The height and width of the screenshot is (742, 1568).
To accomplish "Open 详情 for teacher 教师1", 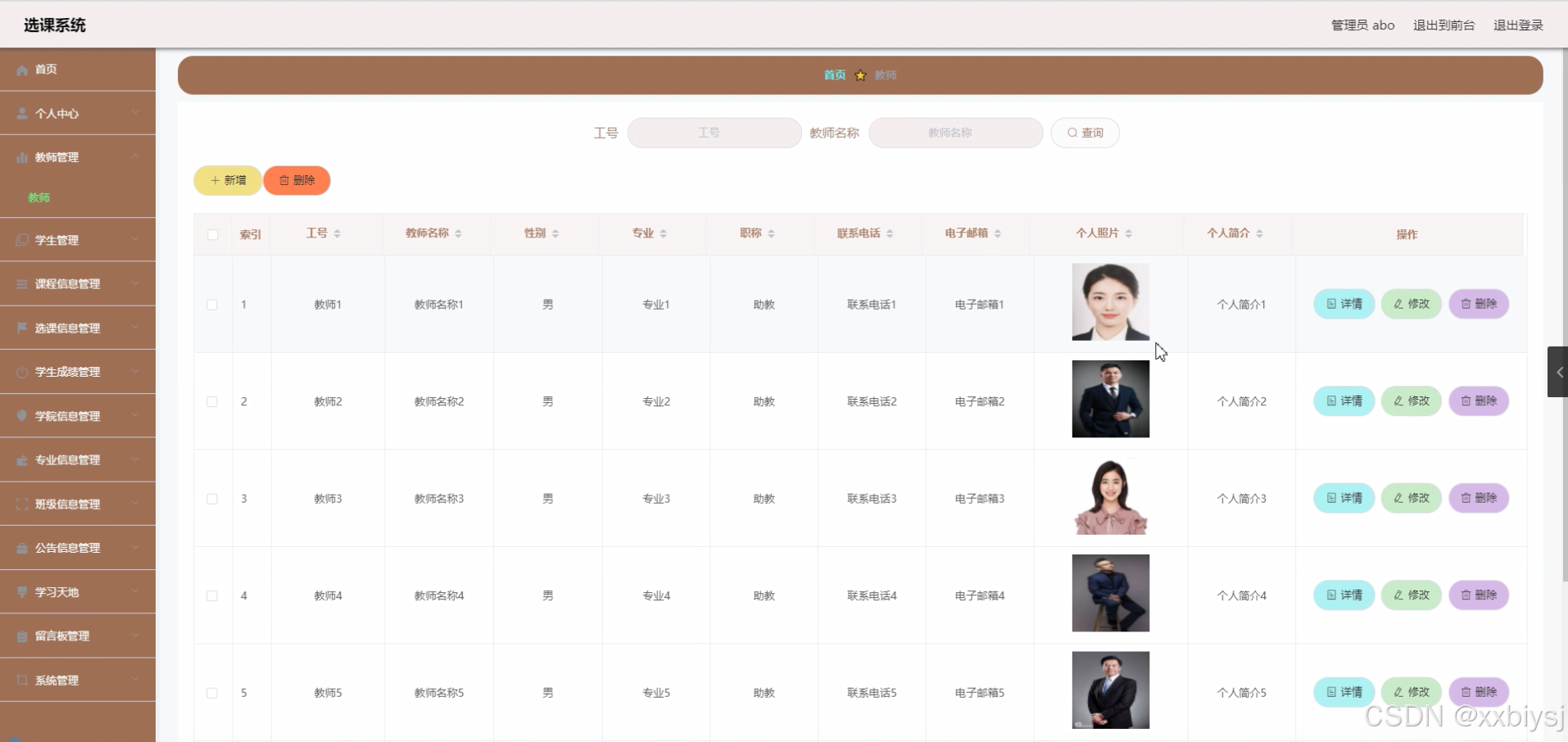I will point(1343,304).
